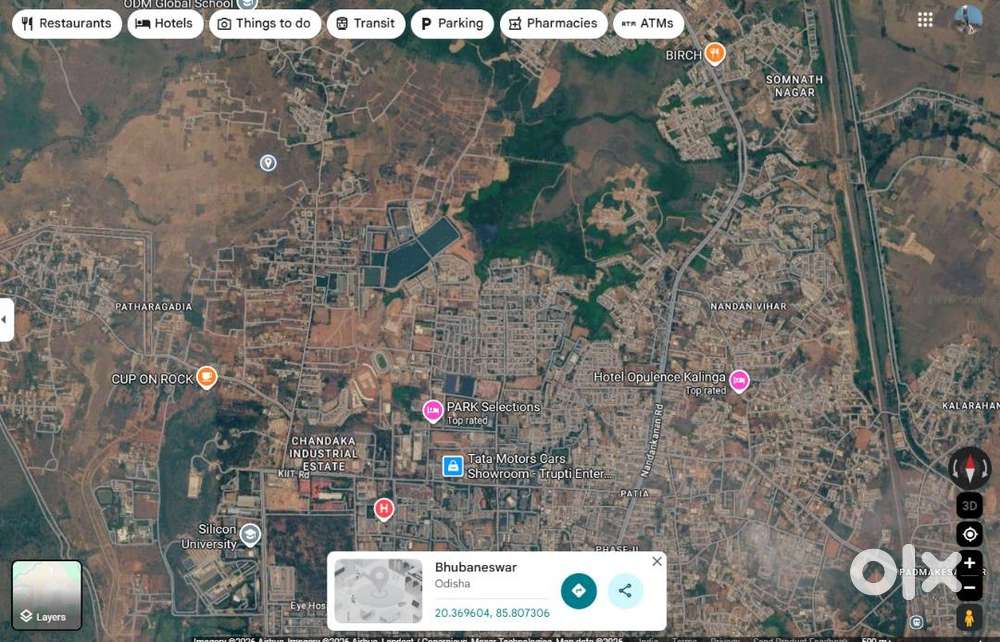Screen dimensions: 1000x642
Task: Select the CHANDAKA INDUSTRIAL ESTATE label
Action: 323,453
